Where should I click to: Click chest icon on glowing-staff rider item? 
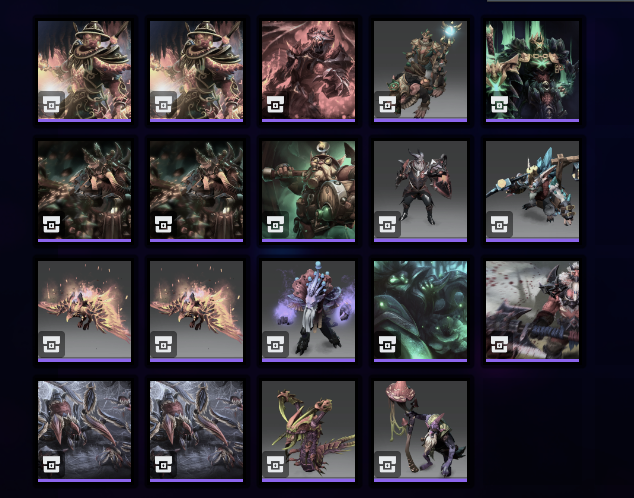pyautogui.click(x=387, y=105)
